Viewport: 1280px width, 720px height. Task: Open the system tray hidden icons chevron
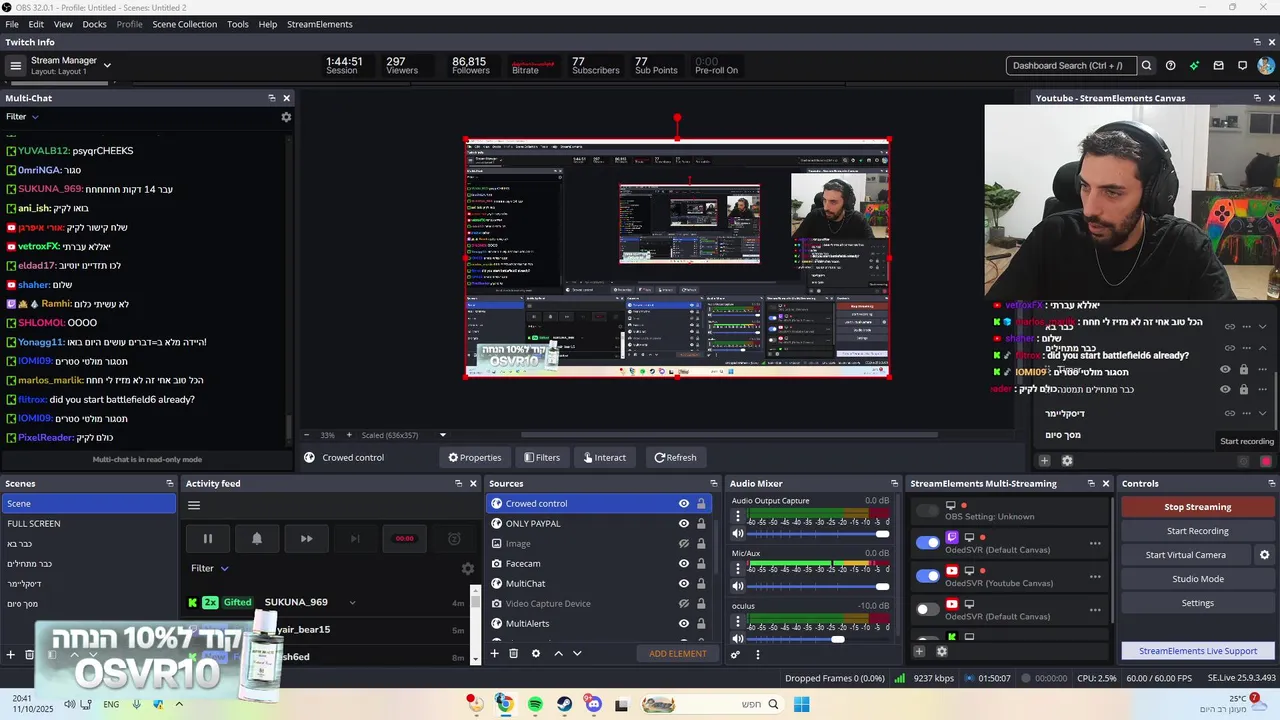point(179,704)
